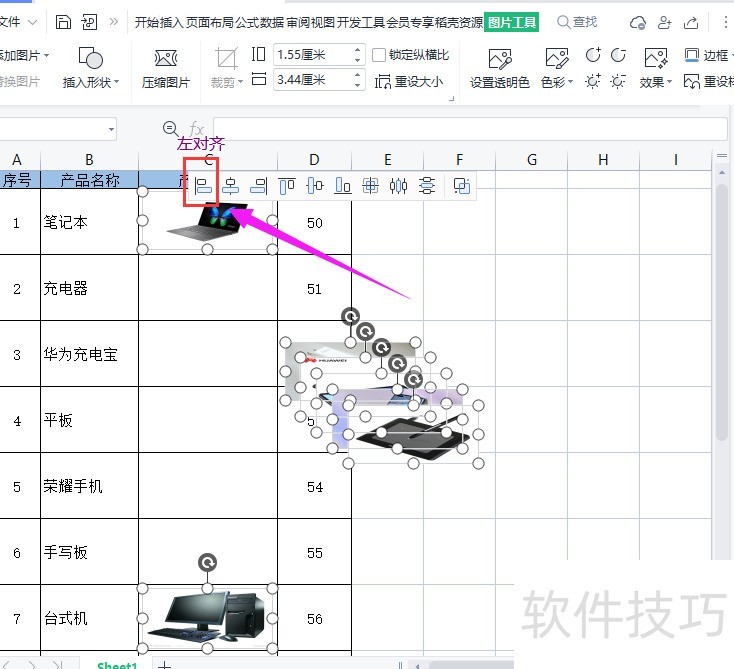Click the height spinner of 1.55厘米 field

click(358, 55)
